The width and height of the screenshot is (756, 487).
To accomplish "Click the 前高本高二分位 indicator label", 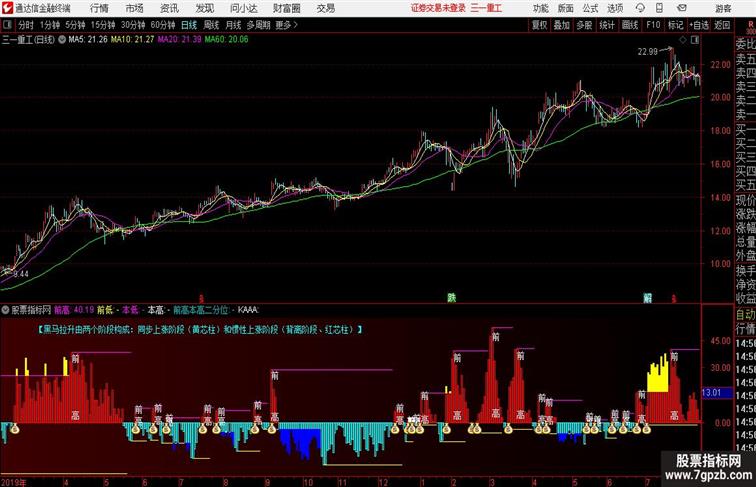I will [x=201, y=310].
